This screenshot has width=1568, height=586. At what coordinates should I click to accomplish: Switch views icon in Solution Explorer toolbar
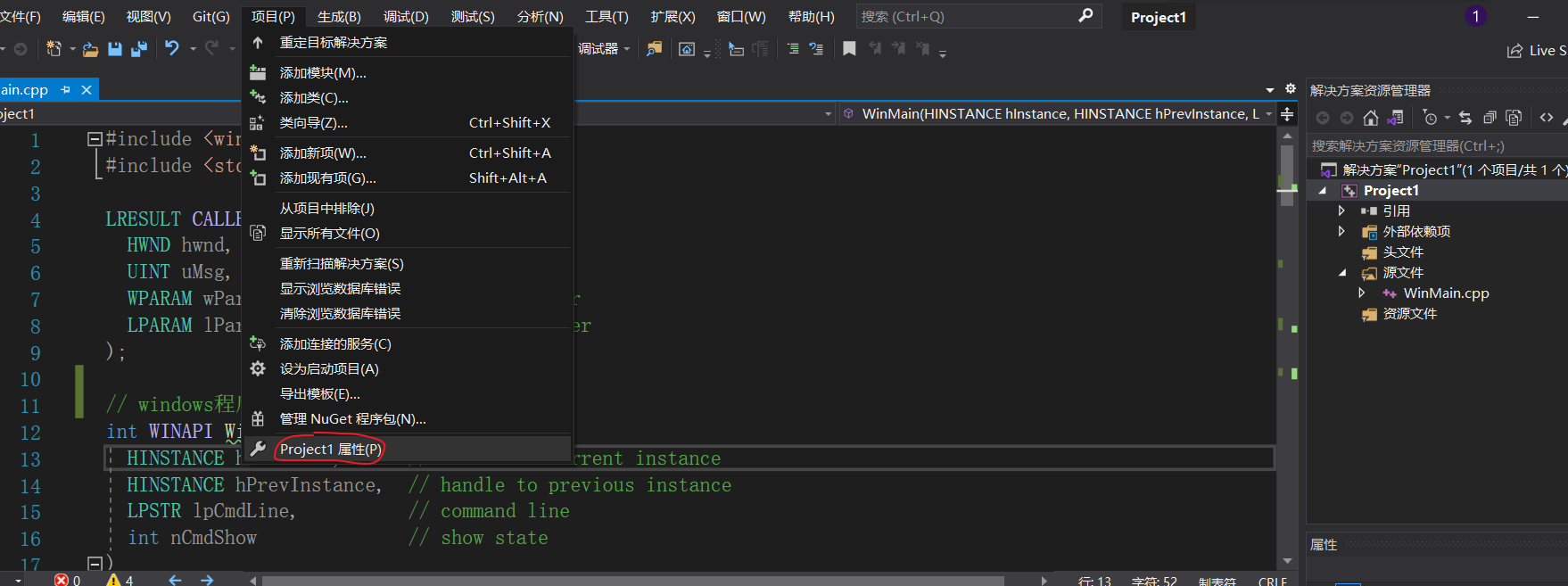tap(1396, 118)
